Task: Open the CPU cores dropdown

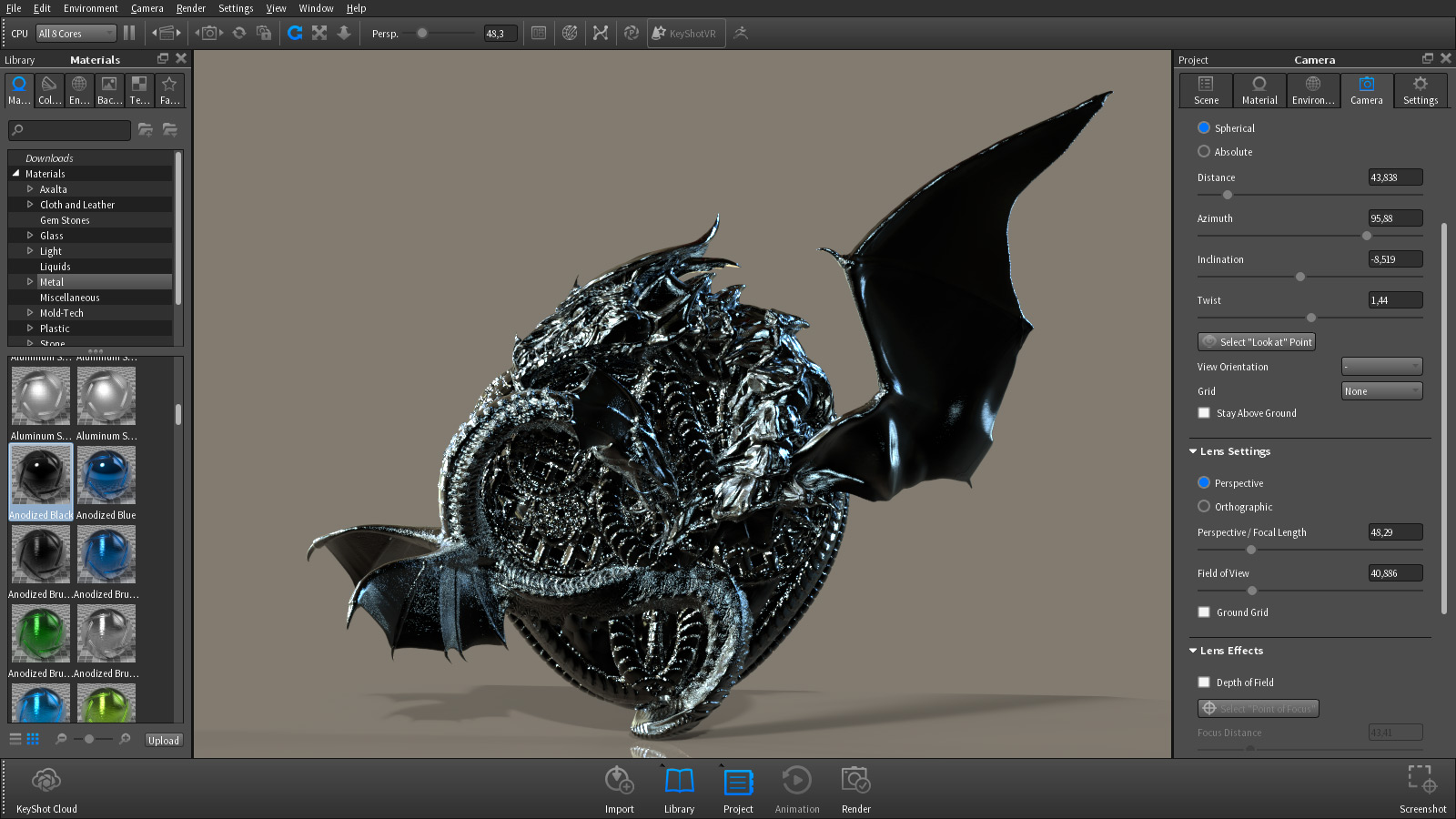Action: [x=76, y=34]
